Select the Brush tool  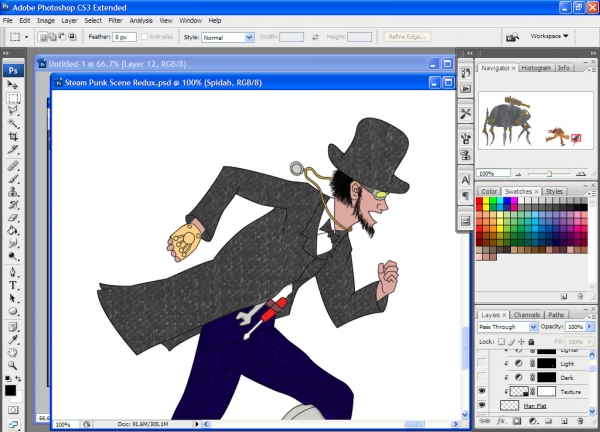click(13, 179)
